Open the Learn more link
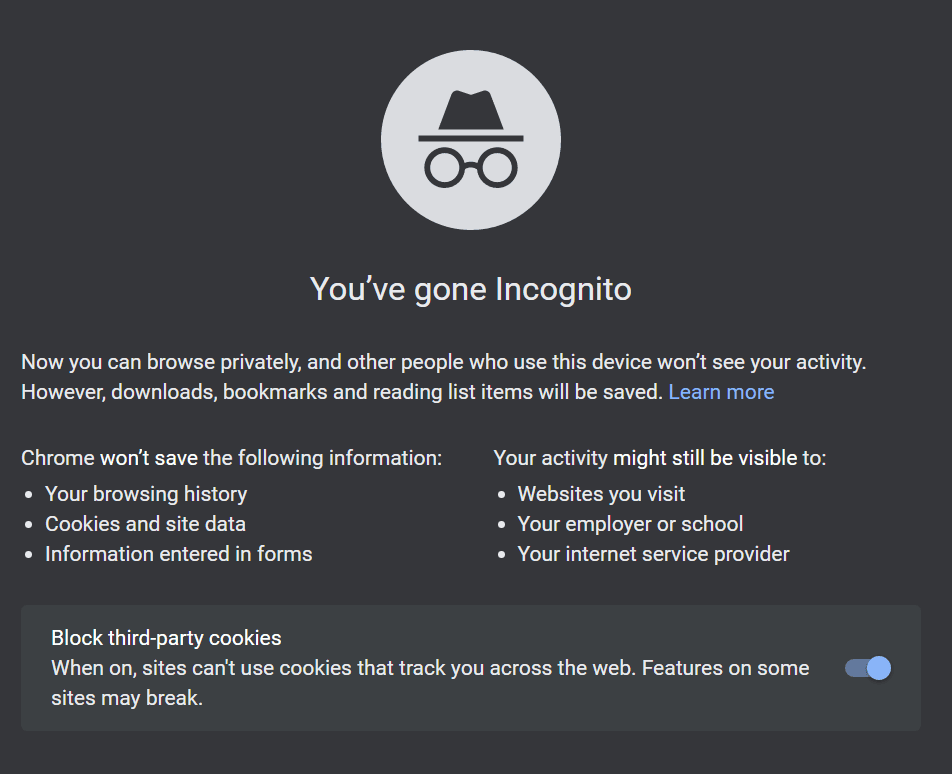Screen dimensions: 952x774 point(721,391)
